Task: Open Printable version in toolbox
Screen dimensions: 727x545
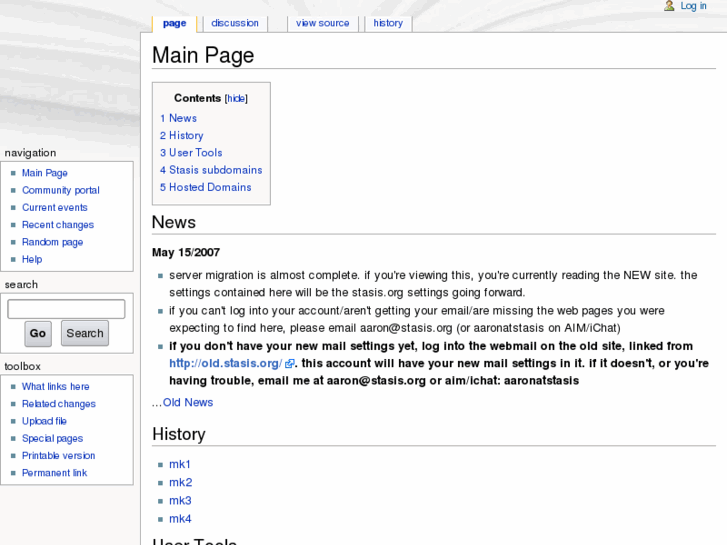Action: pyautogui.click(x=58, y=455)
